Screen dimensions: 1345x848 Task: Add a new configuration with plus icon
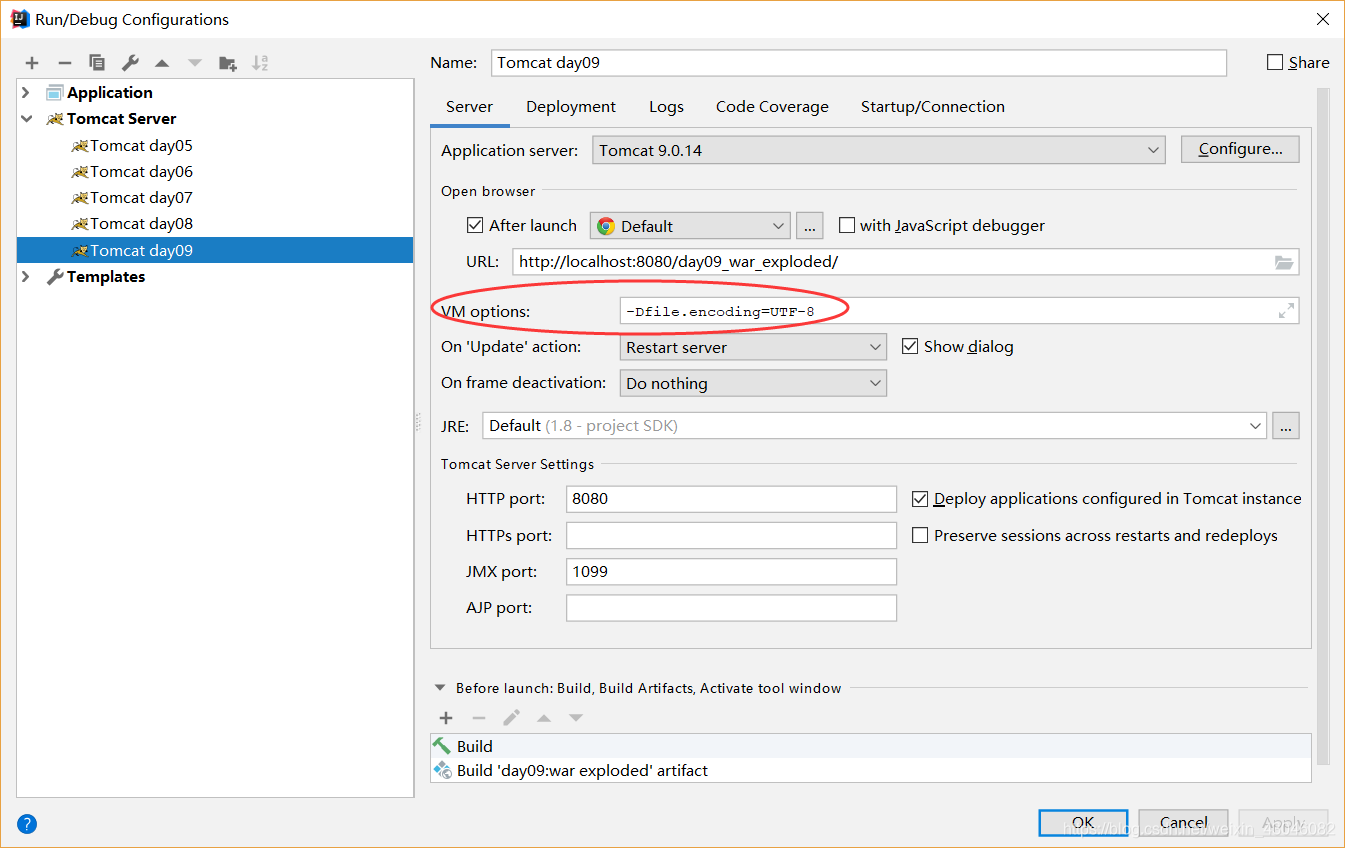pyautogui.click(x=32, y=63)
